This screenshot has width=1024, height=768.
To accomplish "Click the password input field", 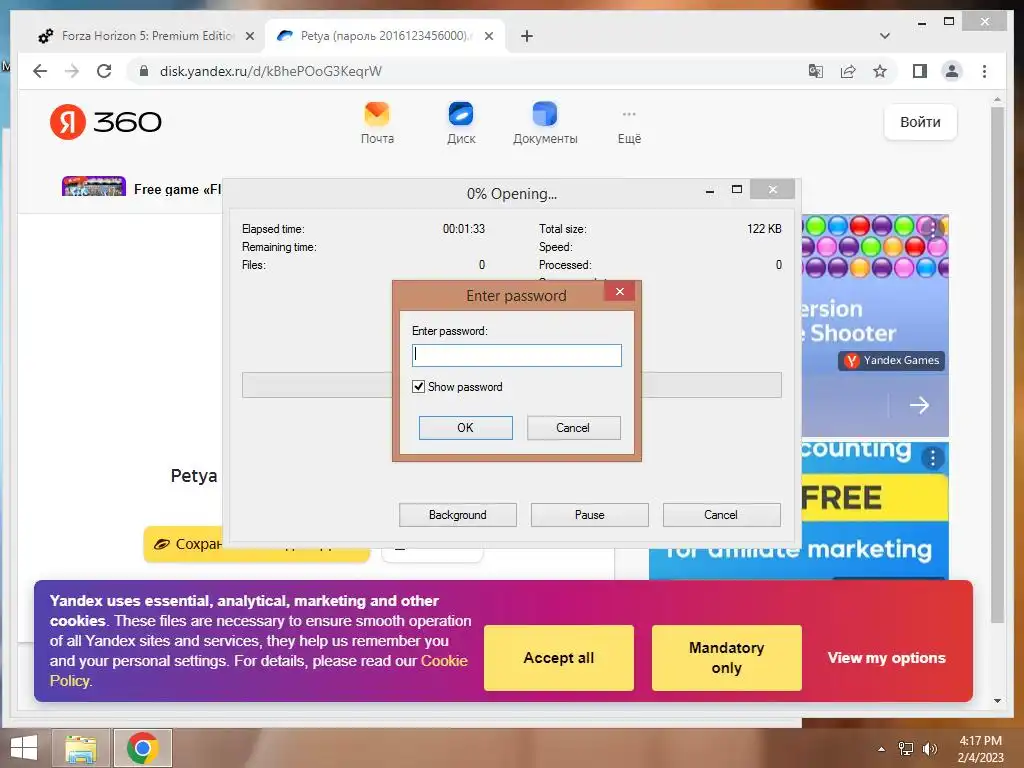I will point(517,355).
